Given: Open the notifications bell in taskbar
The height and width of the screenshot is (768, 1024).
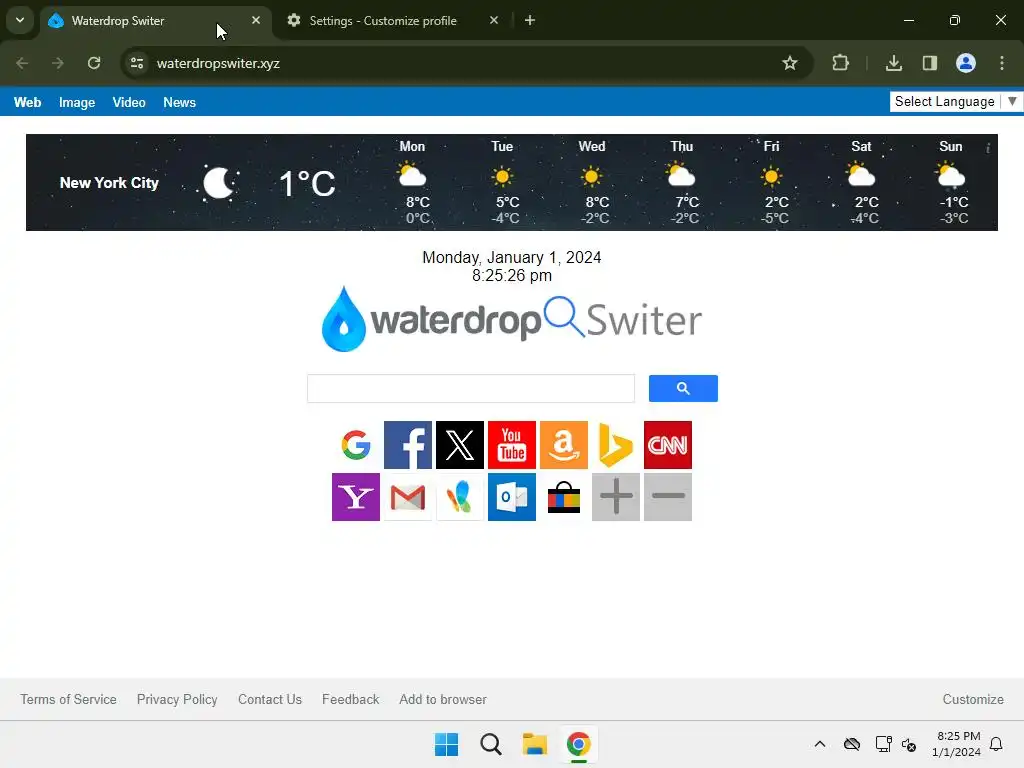Looking at the screenshot, I should (x=996, y=744).
